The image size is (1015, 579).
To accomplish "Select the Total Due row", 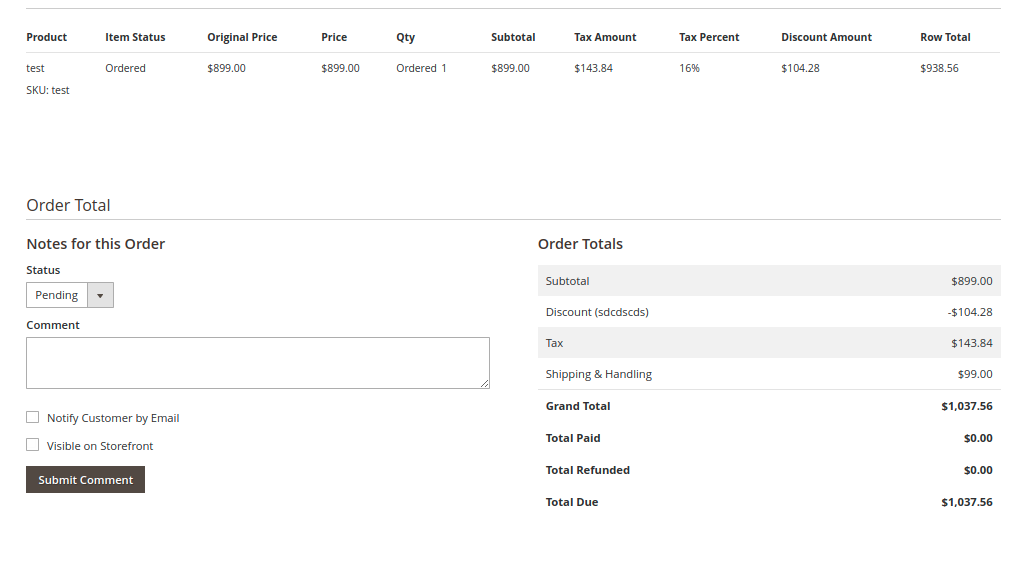I will click(x=768, y=502).
